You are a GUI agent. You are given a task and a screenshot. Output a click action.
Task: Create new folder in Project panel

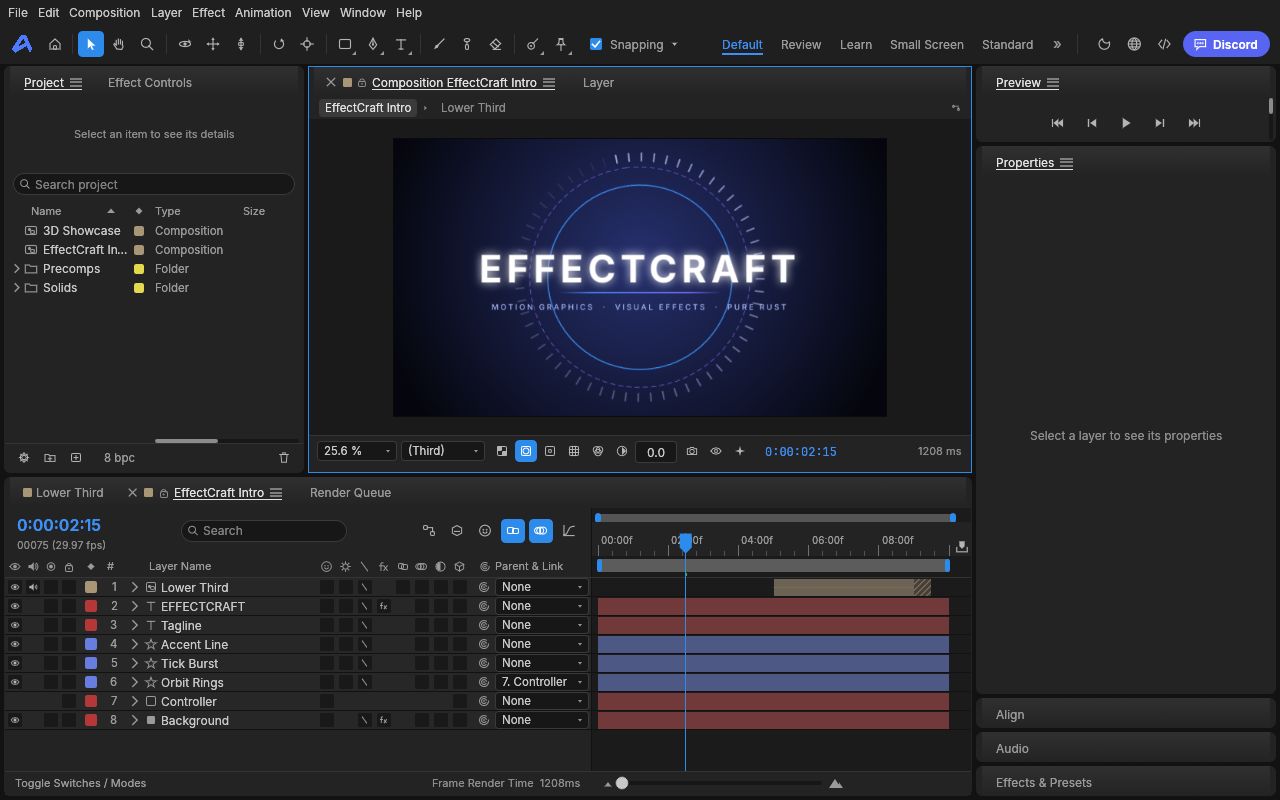50,457
